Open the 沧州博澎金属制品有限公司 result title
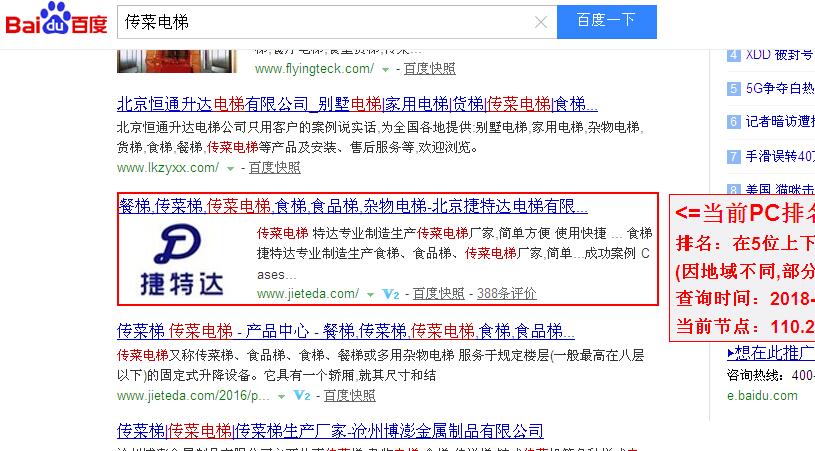This screenshot has width=815, height=451. click(330, 431)
